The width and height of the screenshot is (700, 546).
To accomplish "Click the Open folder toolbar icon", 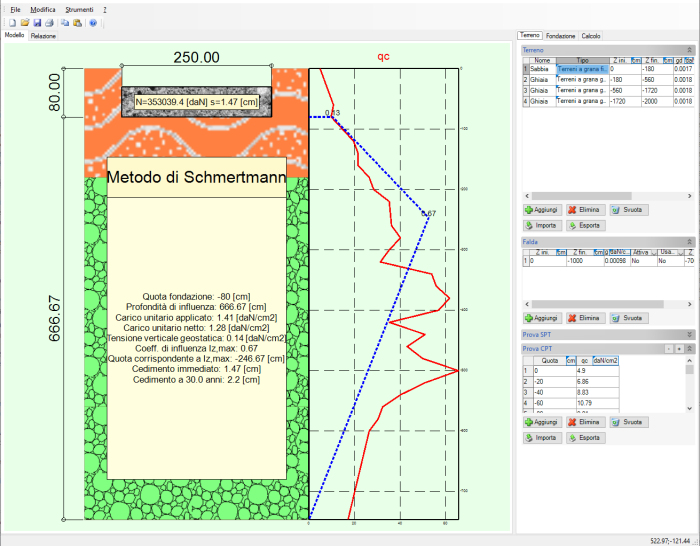I will 25,22.
